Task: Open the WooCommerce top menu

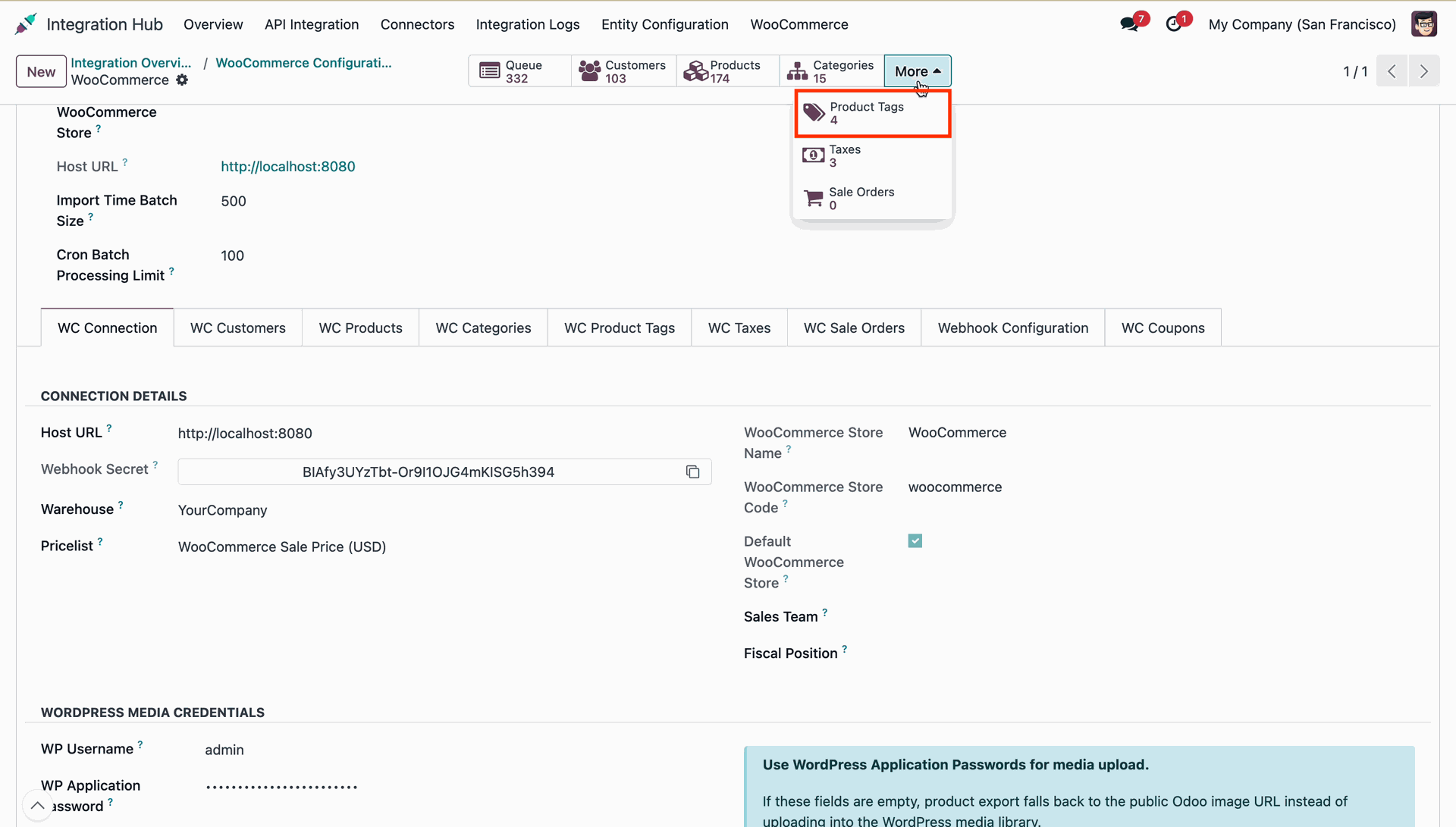Action: click(x=799, y=24)
